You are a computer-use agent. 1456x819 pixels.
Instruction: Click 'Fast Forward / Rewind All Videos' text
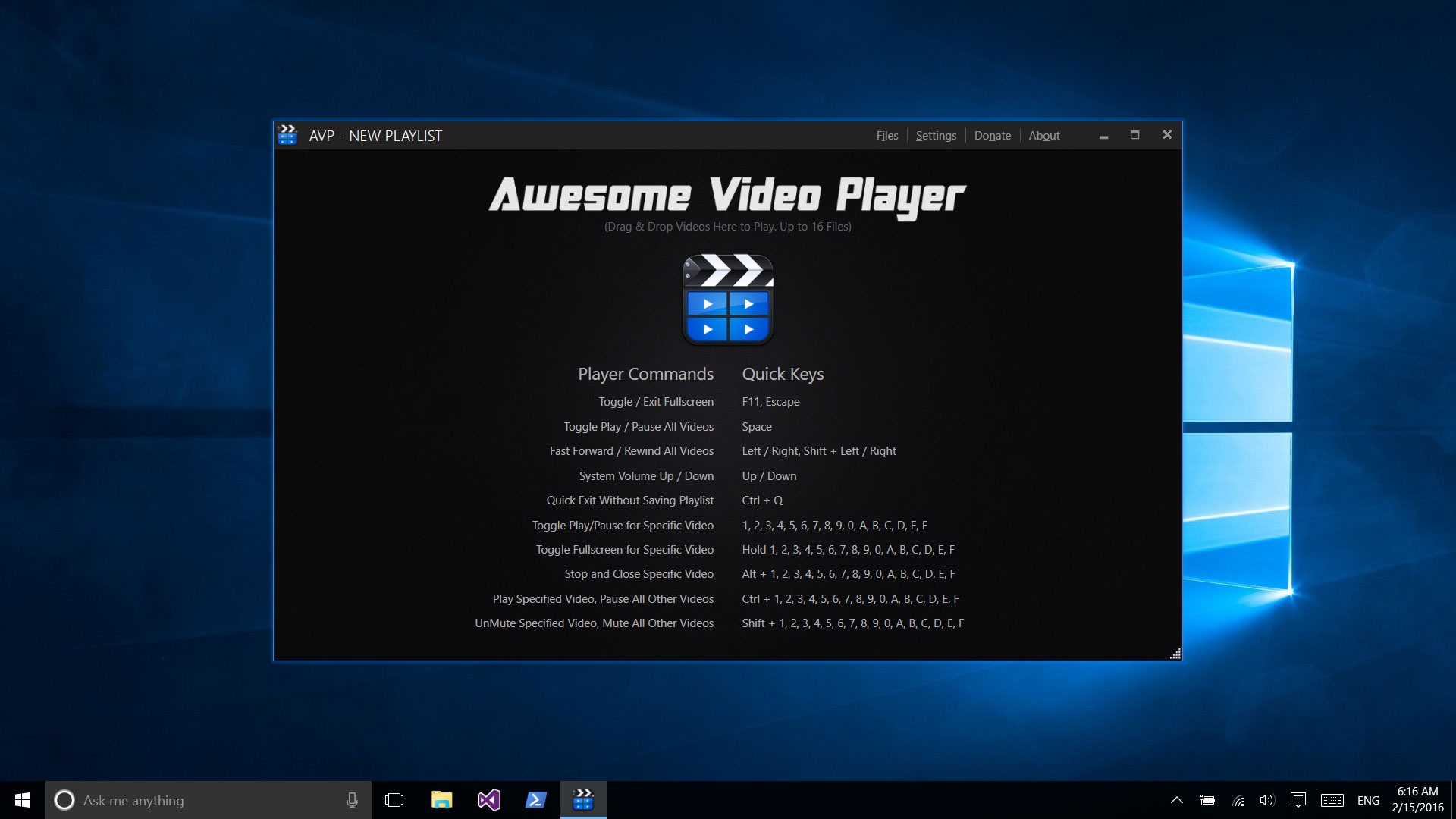pyautogui.click(x=632, y=451)
